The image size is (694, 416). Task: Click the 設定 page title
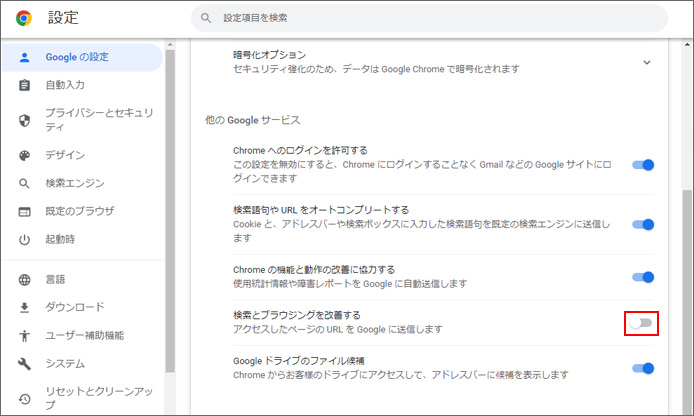click(63, 18)
